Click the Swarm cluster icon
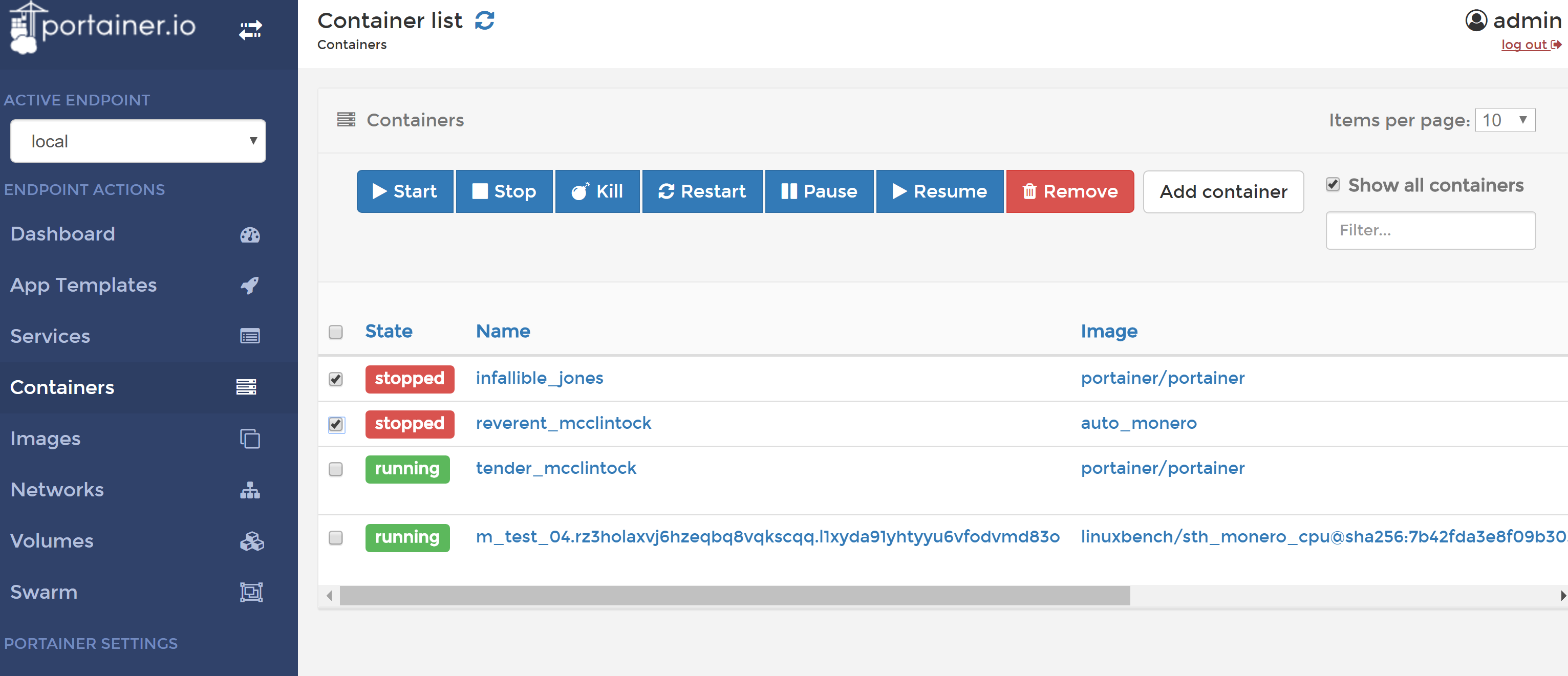The image size is (1568, 676). 250,592
